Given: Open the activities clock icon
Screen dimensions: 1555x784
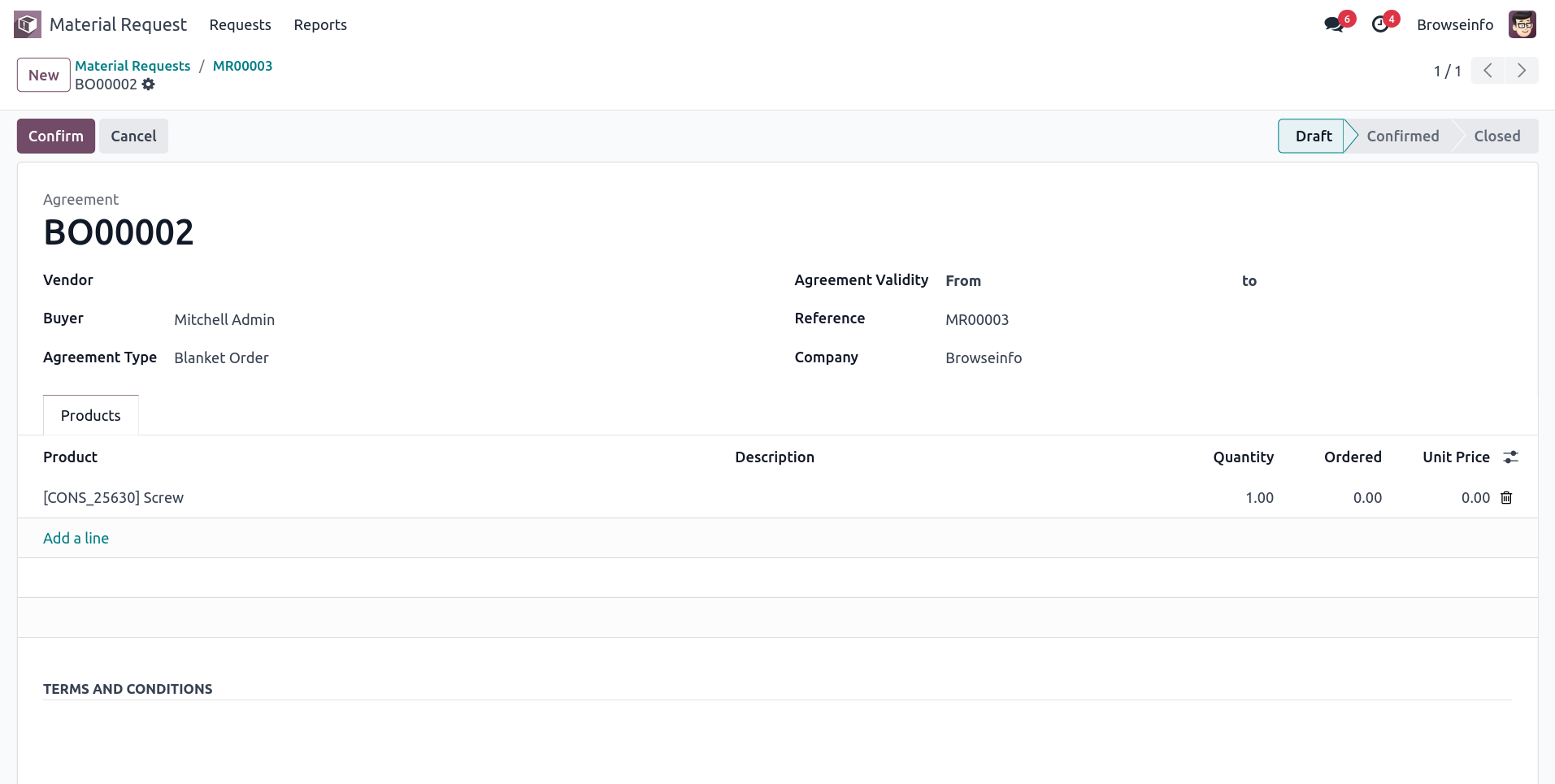Looking at the screenshot, I should point(1380,24).
